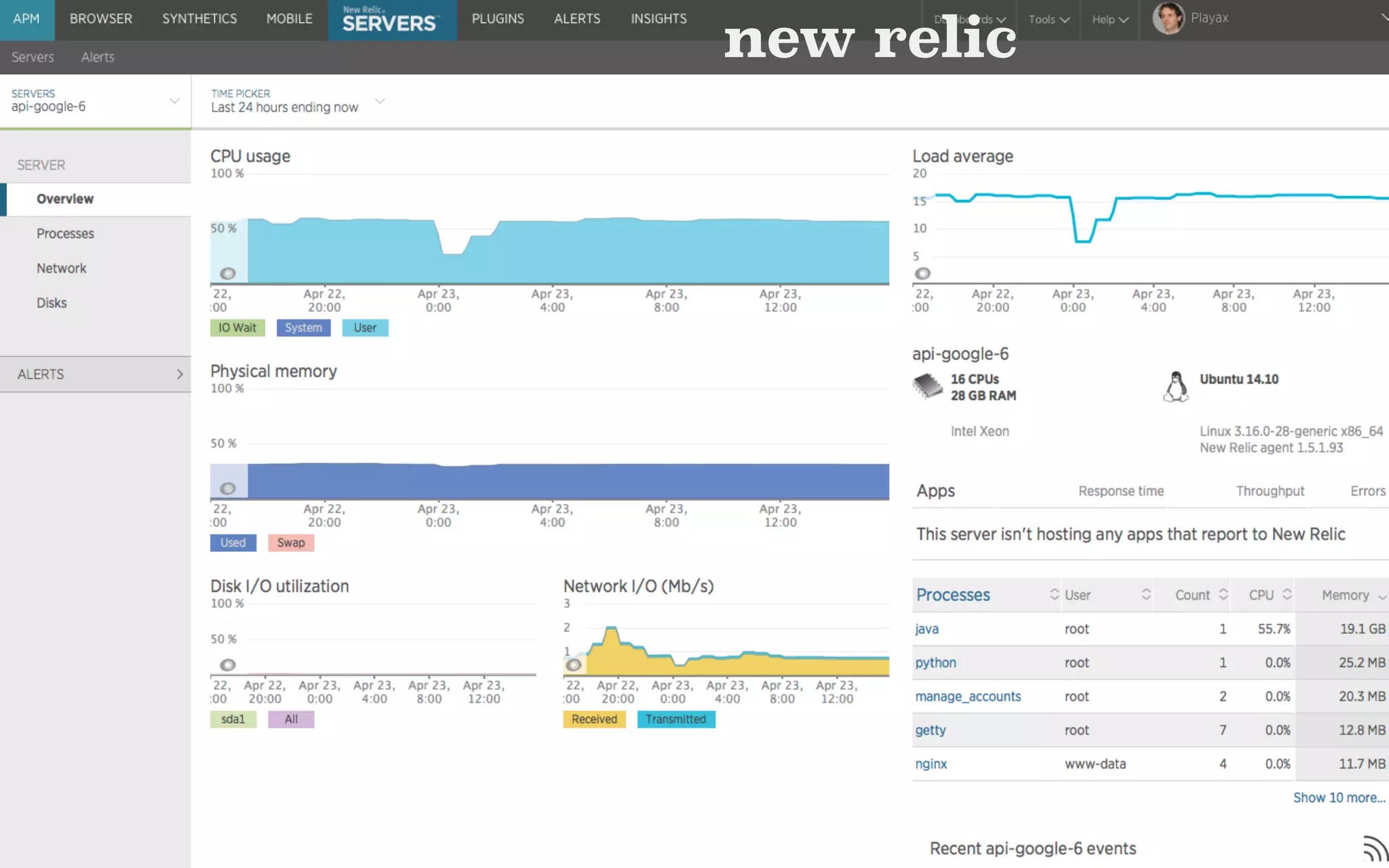Toggle the User legend in CPU usage
The image size is (1389, 868).
tap(365, 328)
